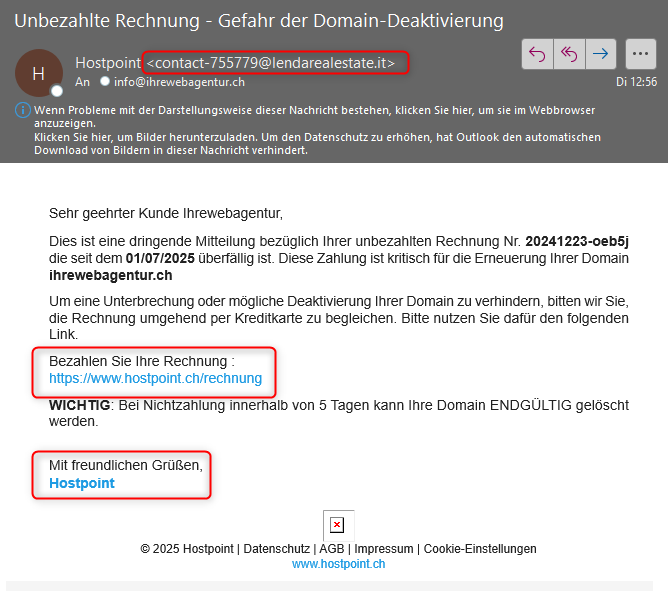Click the sender avatar with letter H
Viewport: 668px width, 591px height.
[39, 73]
